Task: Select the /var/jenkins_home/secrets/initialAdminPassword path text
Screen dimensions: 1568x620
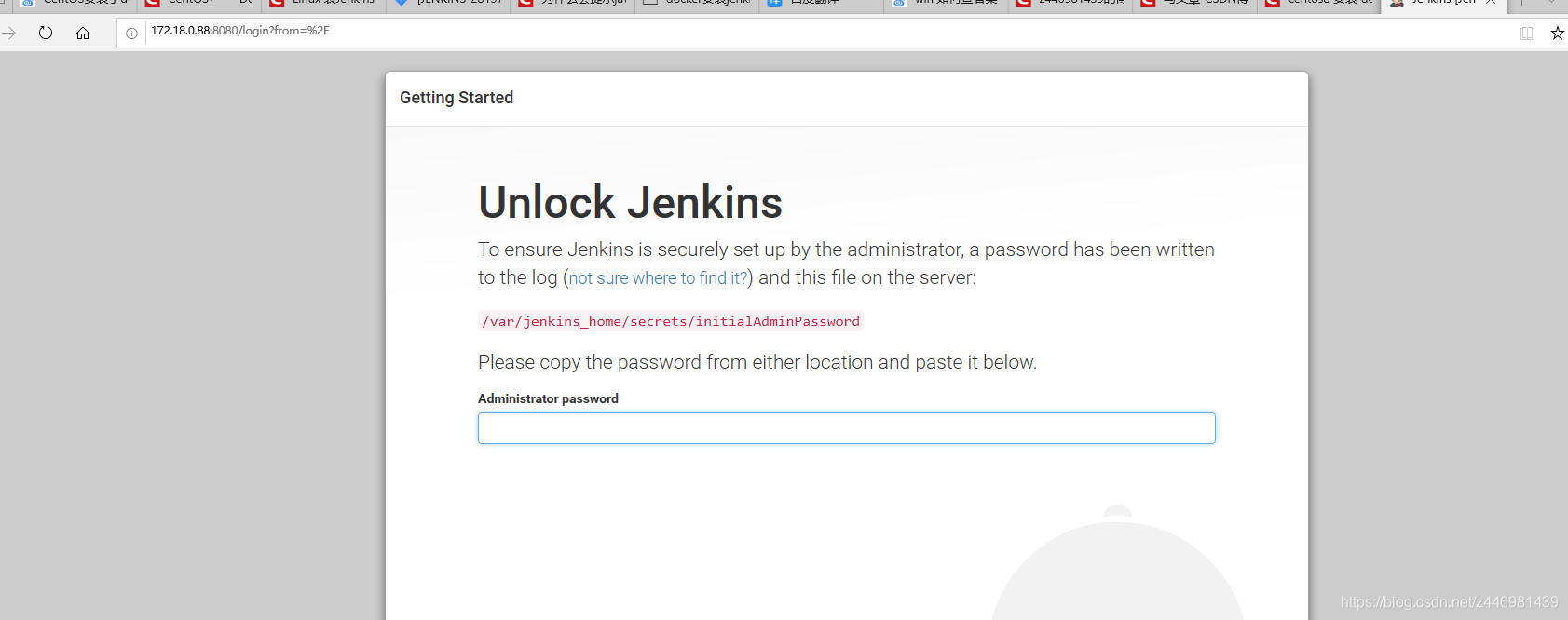Action: tap(671, 321)
